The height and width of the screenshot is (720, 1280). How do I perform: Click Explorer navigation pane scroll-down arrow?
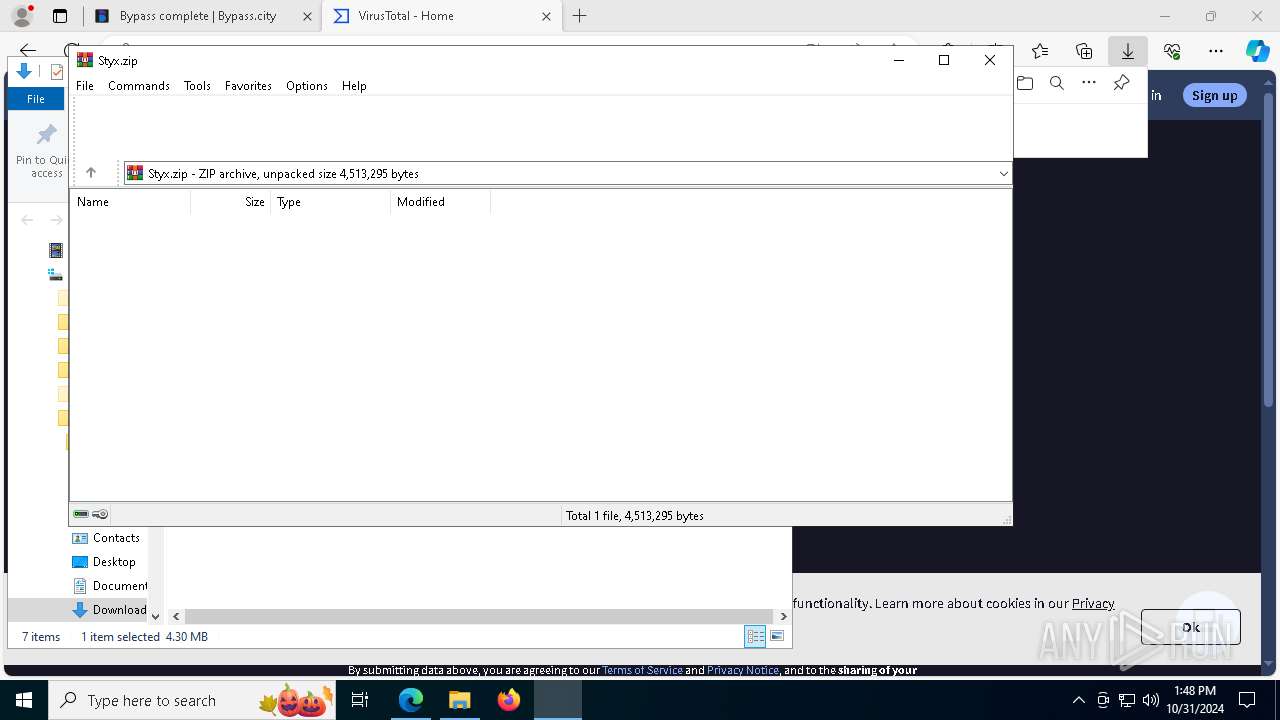pos(155,616)
